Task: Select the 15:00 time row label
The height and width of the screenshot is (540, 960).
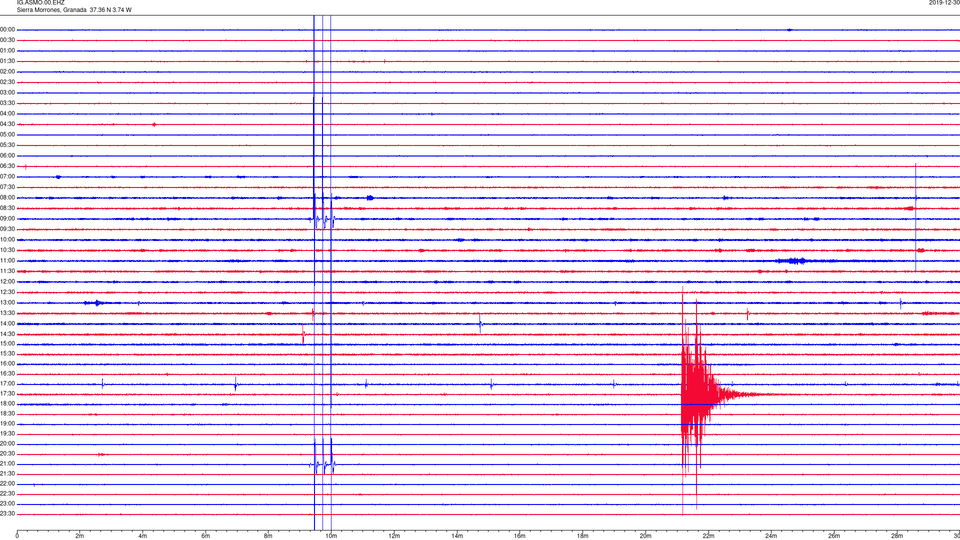Action: point(7,343)
